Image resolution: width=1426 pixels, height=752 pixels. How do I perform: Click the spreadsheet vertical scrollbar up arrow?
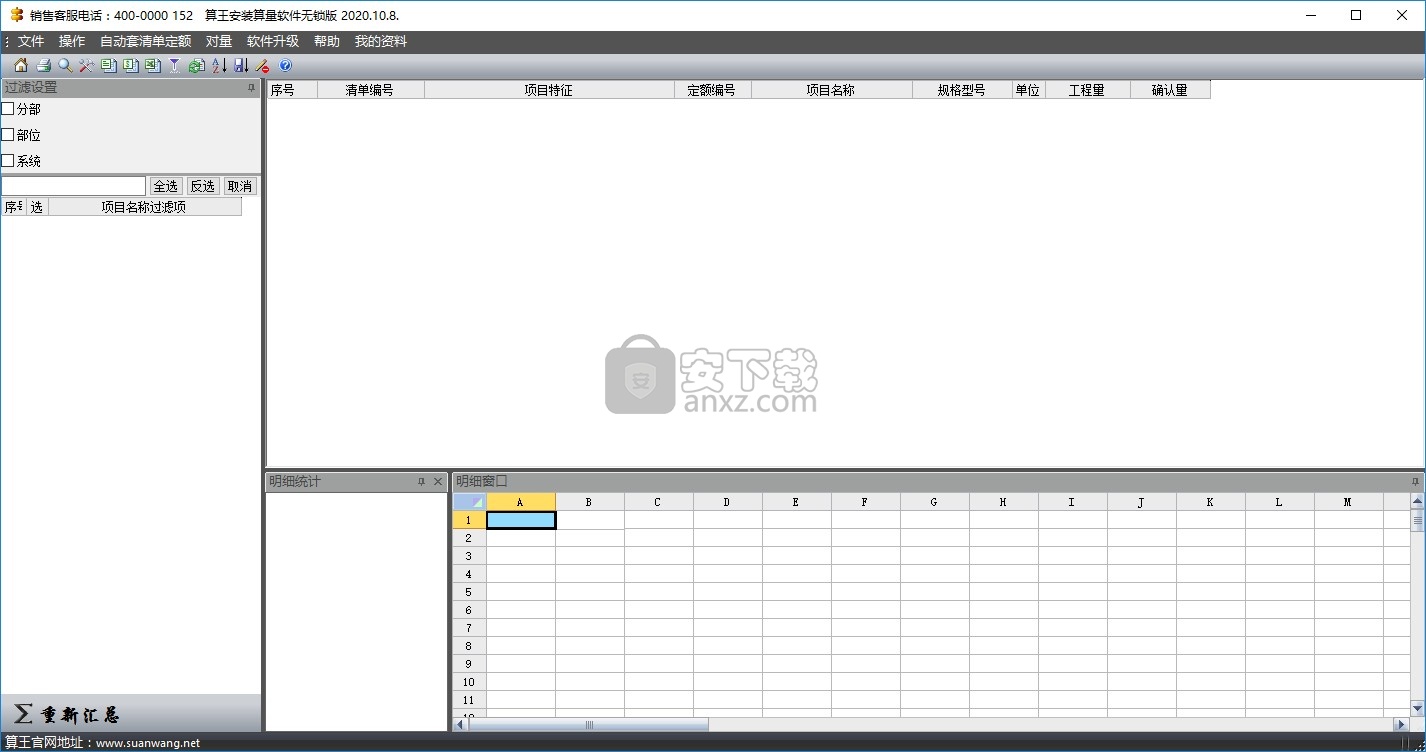pyautogui.click(x=1417, y=501)
